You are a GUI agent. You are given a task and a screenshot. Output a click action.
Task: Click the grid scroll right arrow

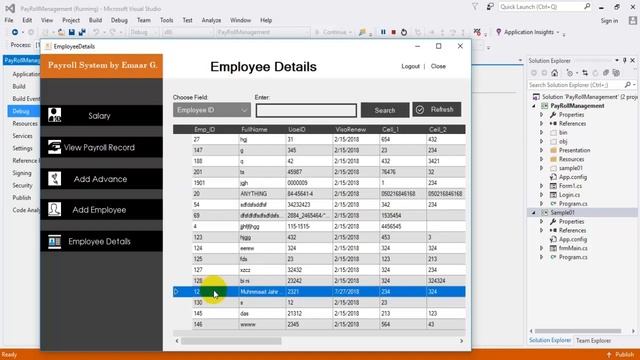pyautogui.click(x=462, y=341)
